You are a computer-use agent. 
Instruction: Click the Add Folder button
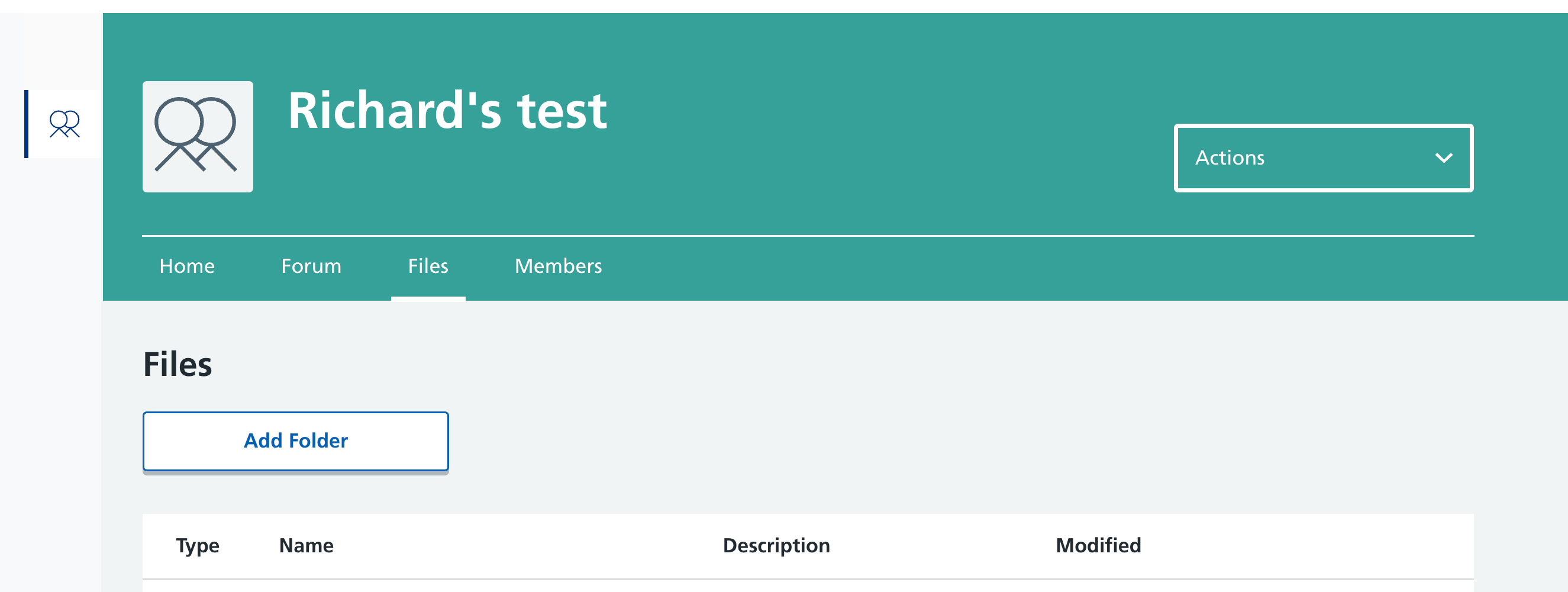296,441
